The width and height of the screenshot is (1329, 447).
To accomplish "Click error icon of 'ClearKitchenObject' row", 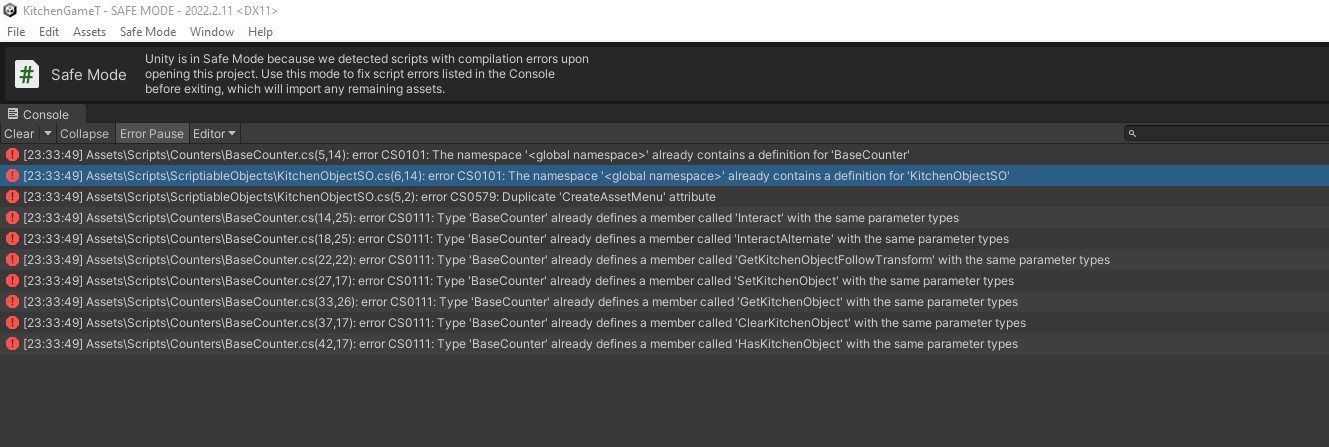I will [13, 323].
